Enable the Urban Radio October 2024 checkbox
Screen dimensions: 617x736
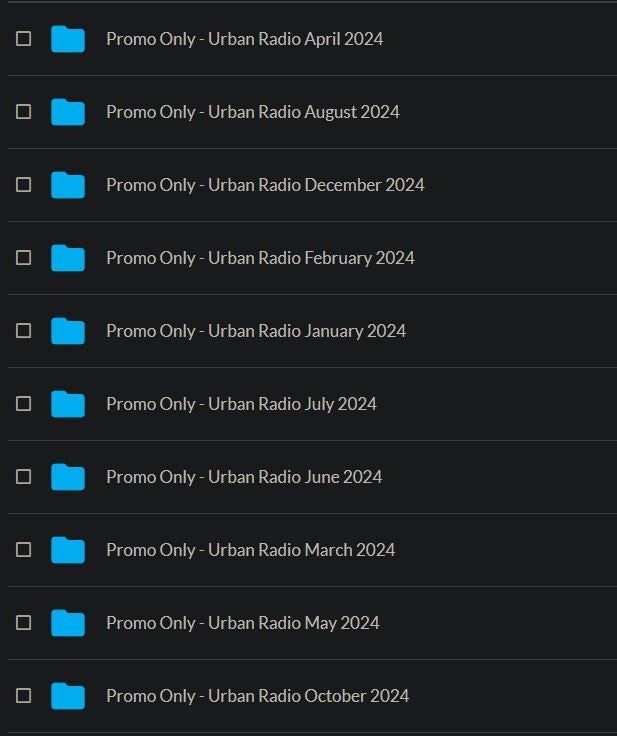pyautogui.click(x=24, y=696)
